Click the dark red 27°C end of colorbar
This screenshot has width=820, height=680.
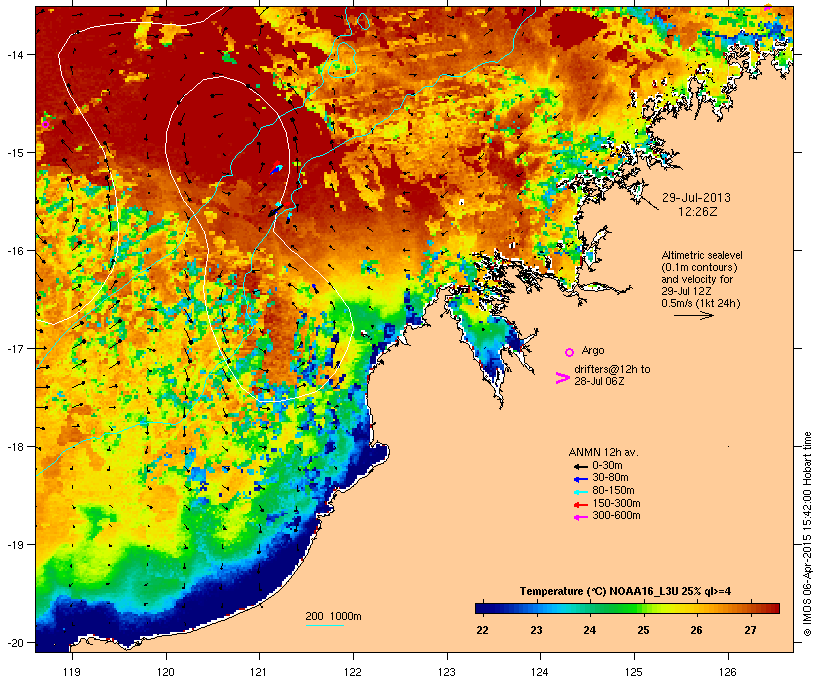773,608
